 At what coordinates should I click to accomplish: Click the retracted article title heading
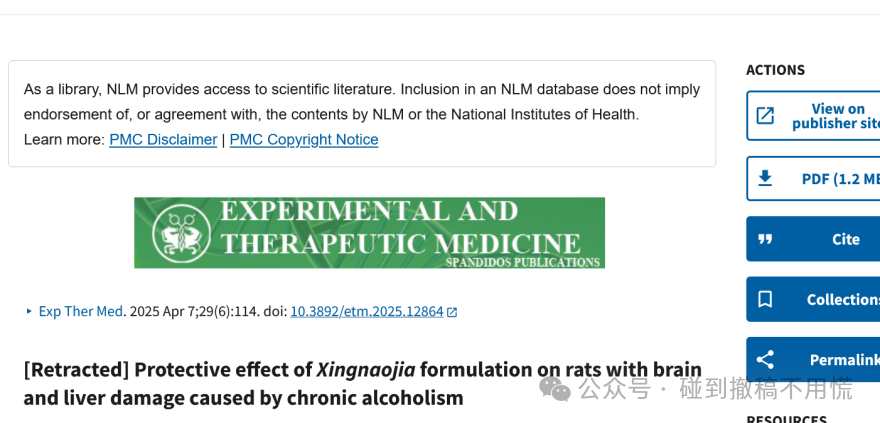point(363,384)
